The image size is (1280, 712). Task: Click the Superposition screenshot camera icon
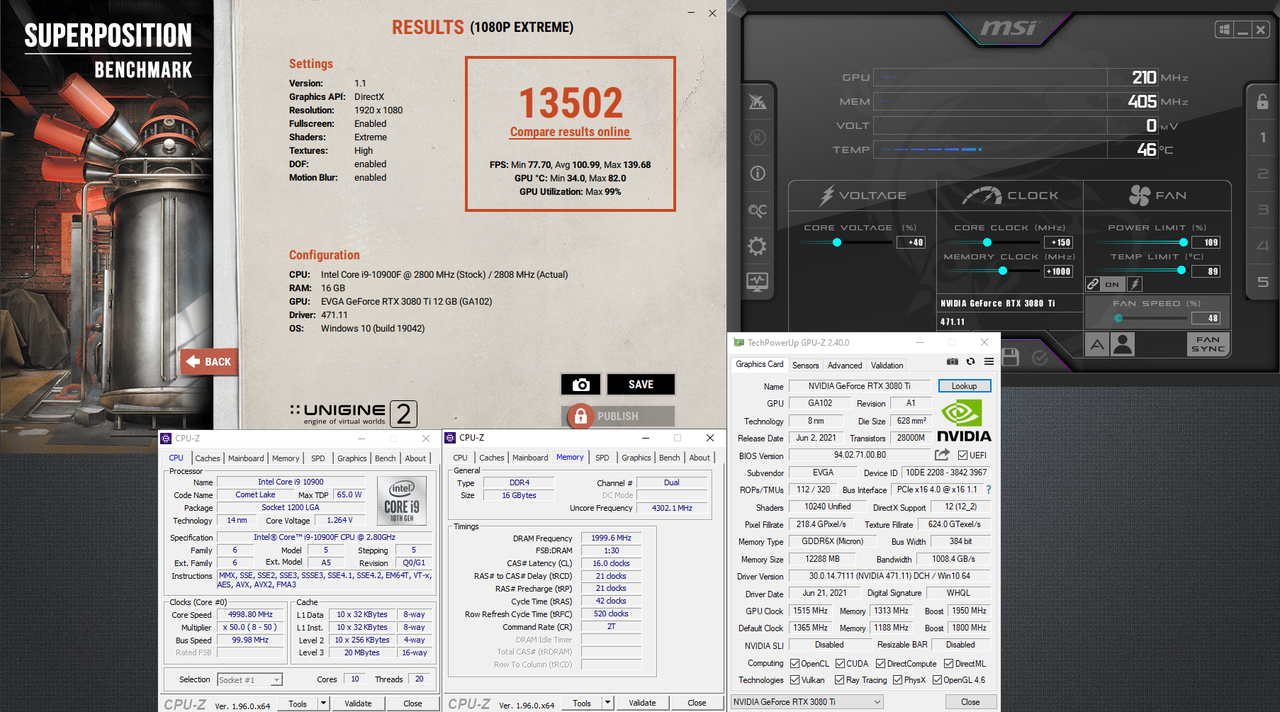pyautogui.click(x=581, y=385)
